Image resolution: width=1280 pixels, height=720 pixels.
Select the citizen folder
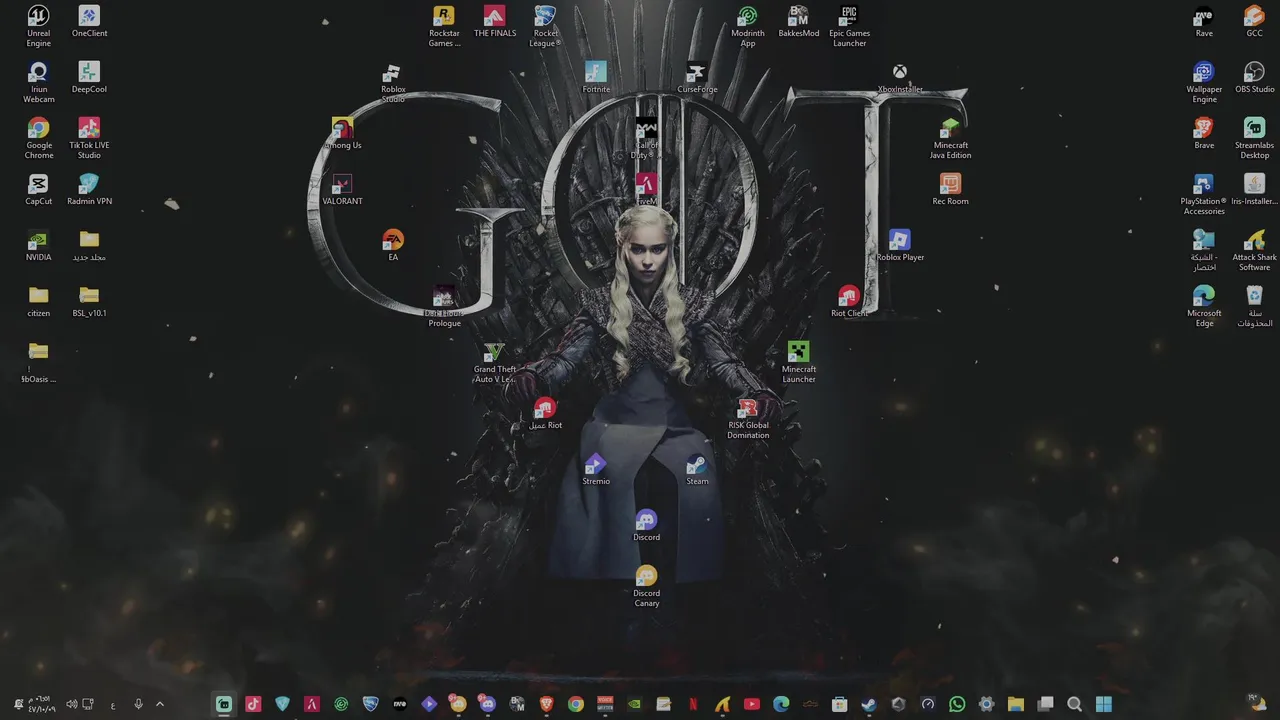click(x=38, y=301)
